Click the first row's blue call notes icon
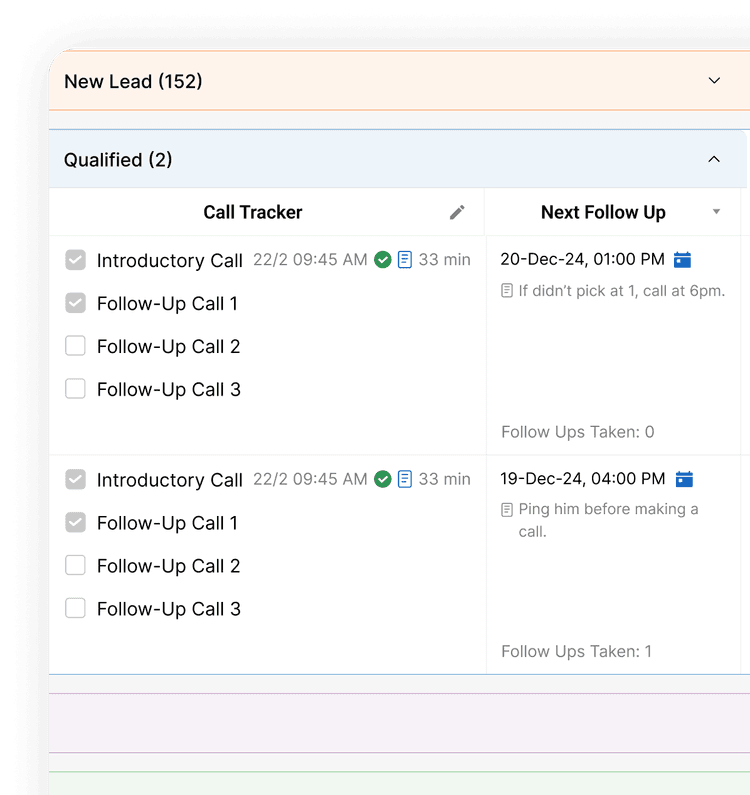 [405, 260]
